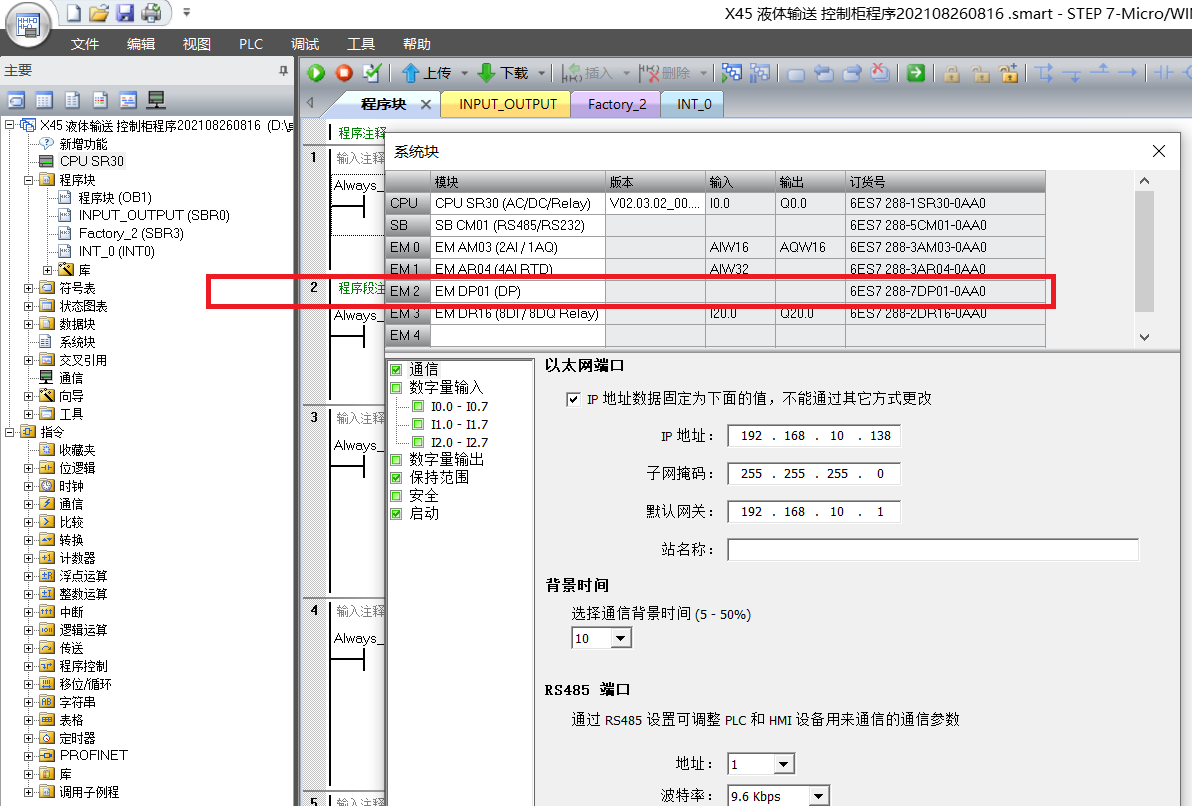Switch to the INPUT_OUTPUT tab
The height and width of the screenshot is (806, 1192).
pyautogui.click(x=507, y=104)
